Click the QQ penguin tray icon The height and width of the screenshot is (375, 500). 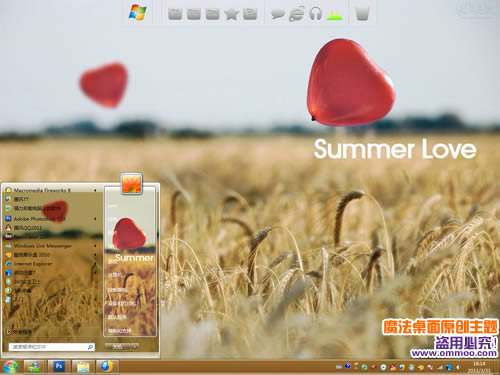[x=393, y=367]
